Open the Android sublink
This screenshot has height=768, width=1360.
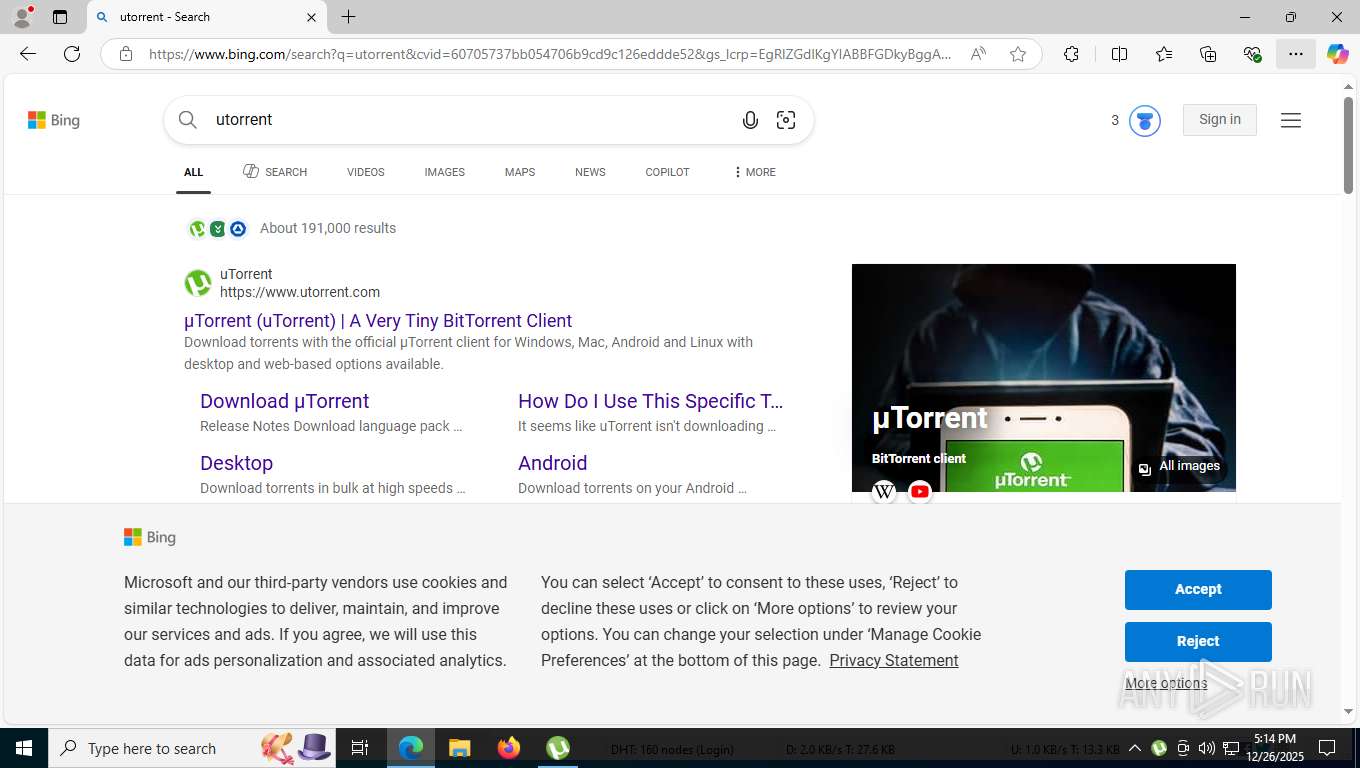(553, 463)
